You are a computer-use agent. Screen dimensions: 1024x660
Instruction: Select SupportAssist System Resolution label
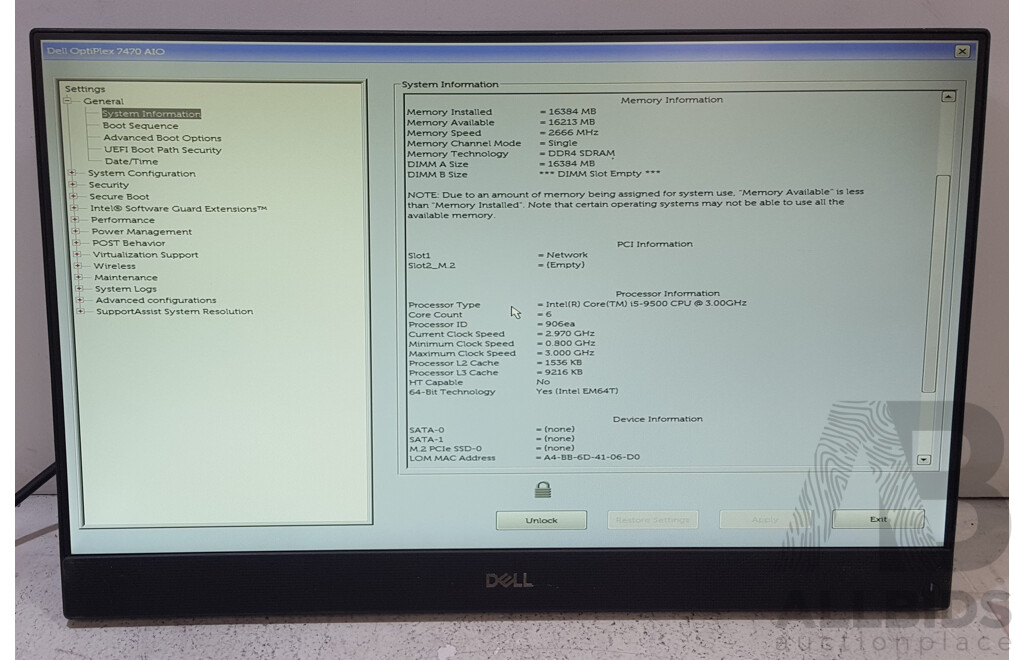pyautogui.click(x=174, y=311)
